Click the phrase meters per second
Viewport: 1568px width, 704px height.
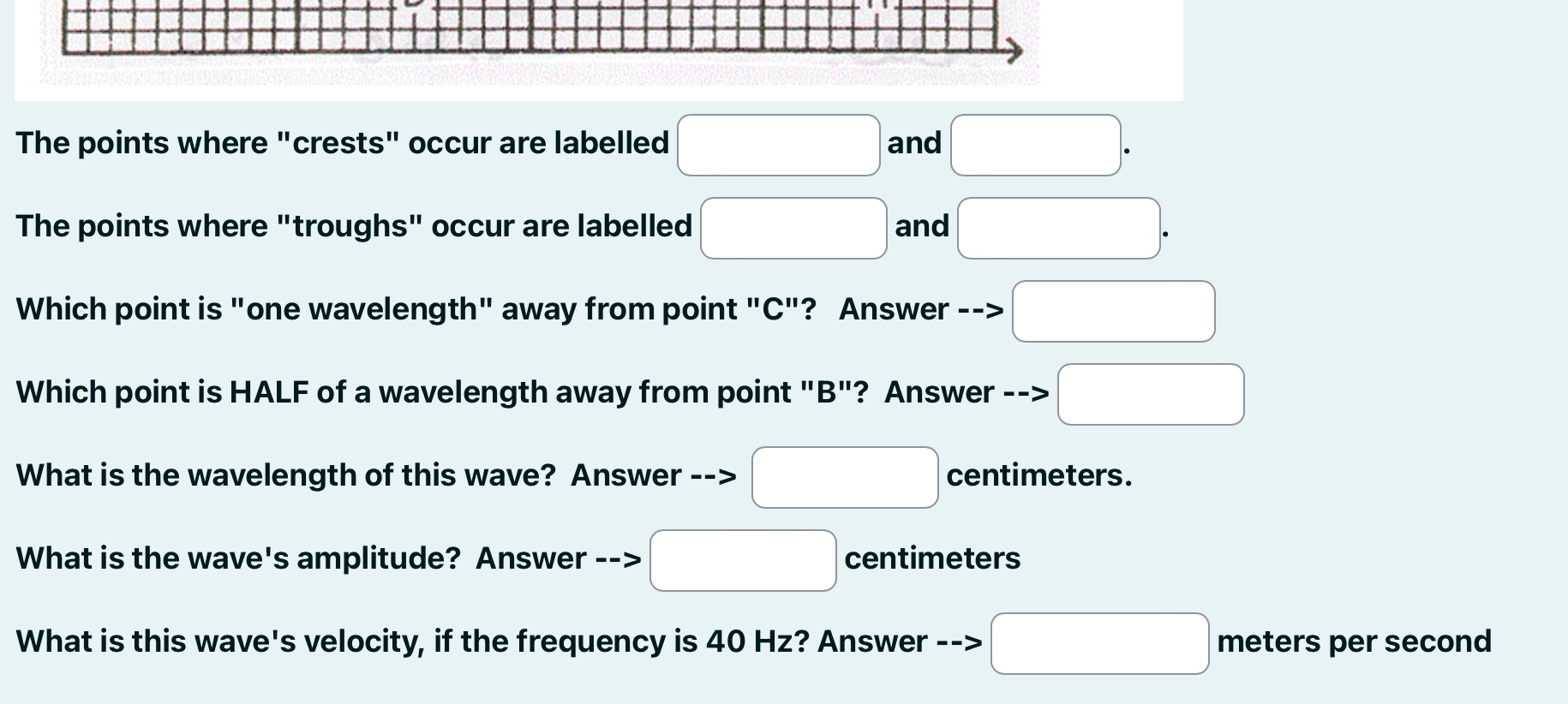(x=1354, y=641)
